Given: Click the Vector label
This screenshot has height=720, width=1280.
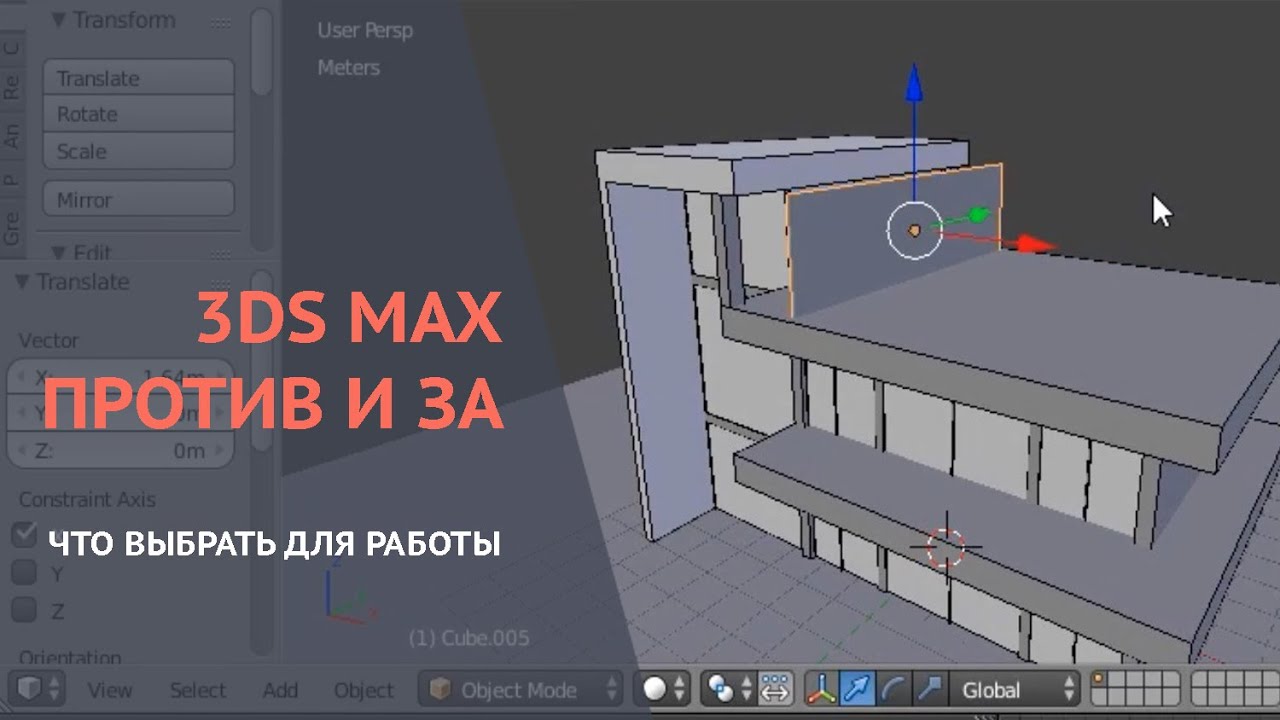Looking at the screenshot, I should pyautogui.click(x=48, y=341).
